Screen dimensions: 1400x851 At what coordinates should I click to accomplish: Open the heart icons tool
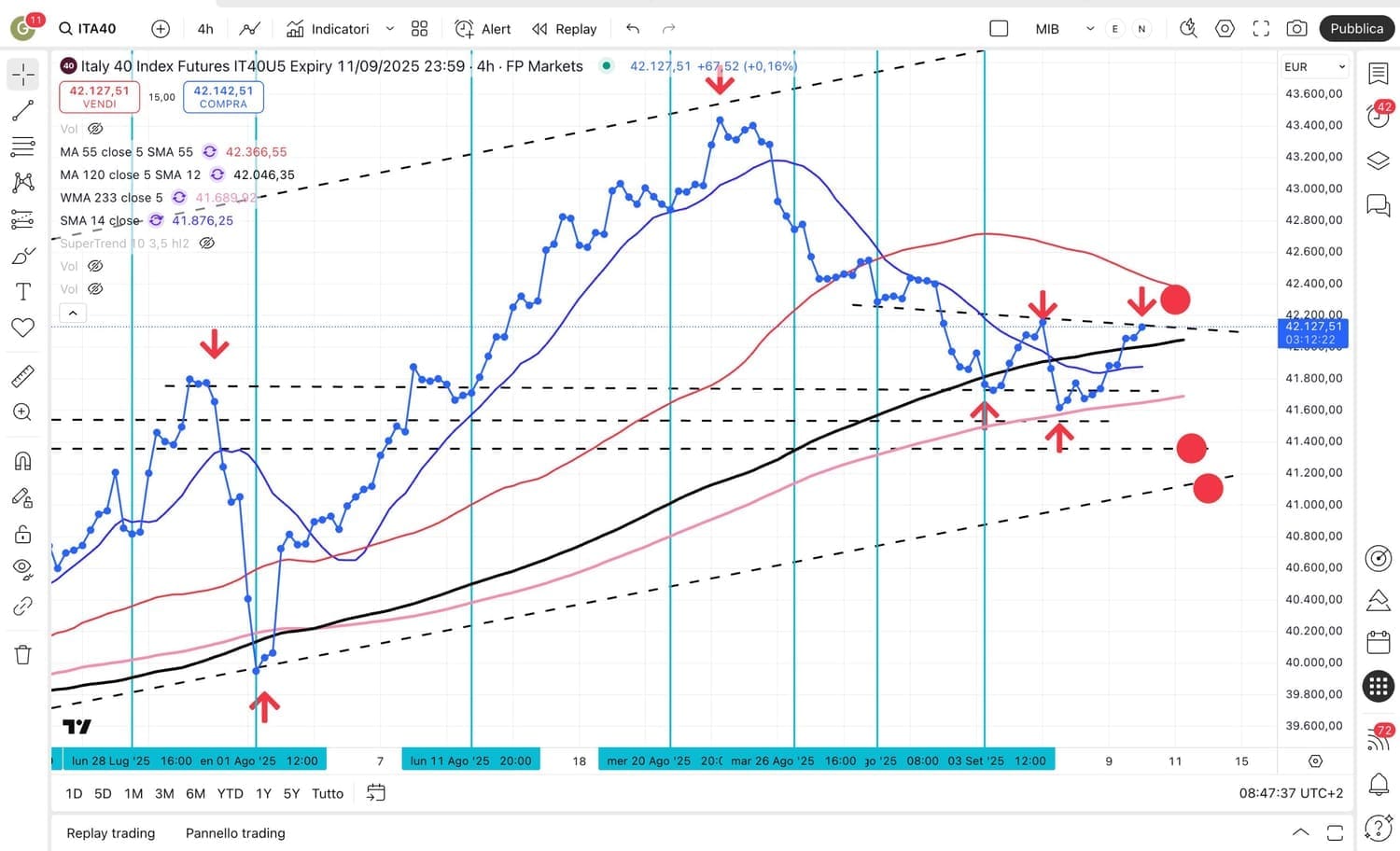[x=23, y=328]
